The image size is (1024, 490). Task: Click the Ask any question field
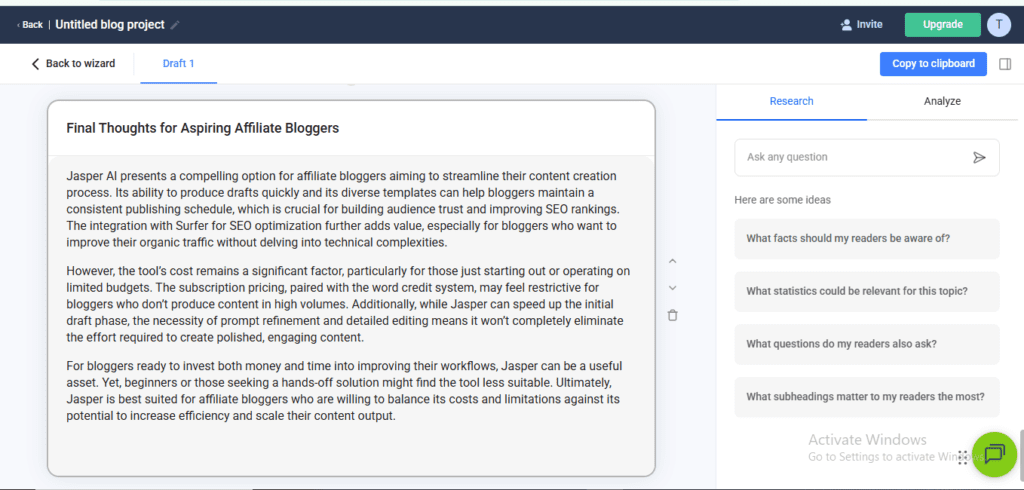(x=867, y=157)
